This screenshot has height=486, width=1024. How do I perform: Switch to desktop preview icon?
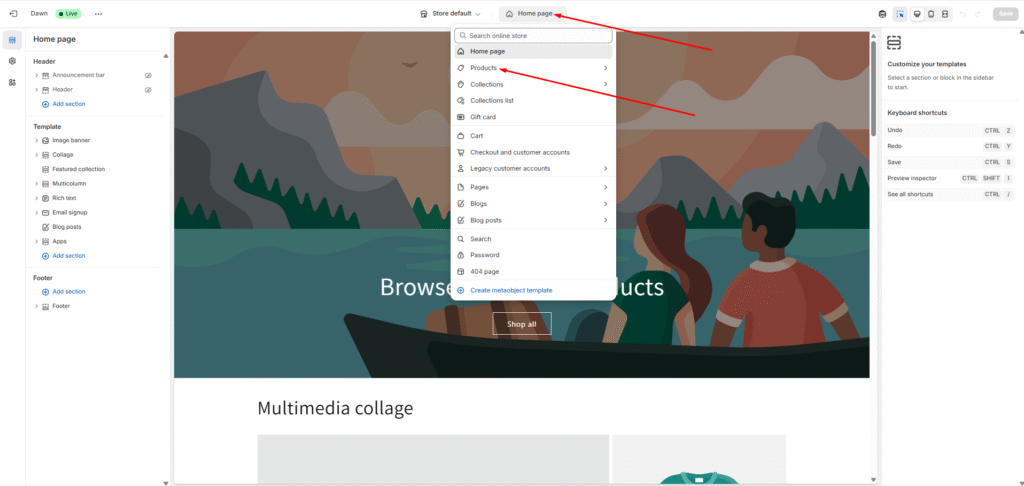pos(916,14)
